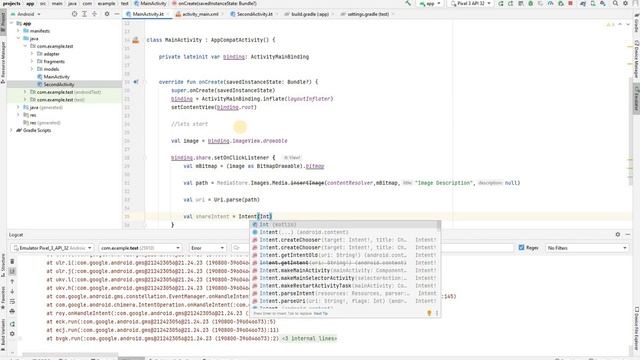Screen dimensions: 640x360
Task: Click the Select Opened File target icon
Action: (74, 14)
